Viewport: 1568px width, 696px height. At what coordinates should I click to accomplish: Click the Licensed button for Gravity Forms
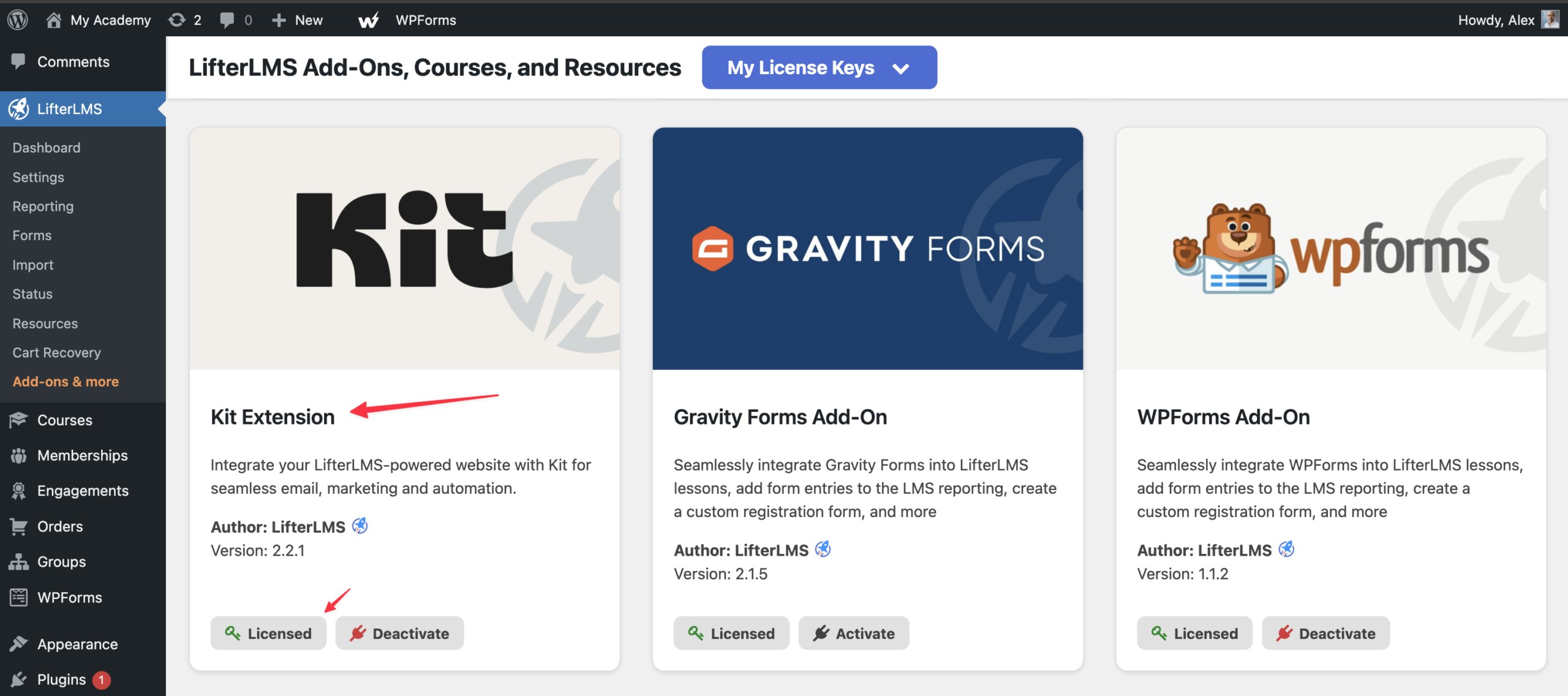click(x=731, y=633)
